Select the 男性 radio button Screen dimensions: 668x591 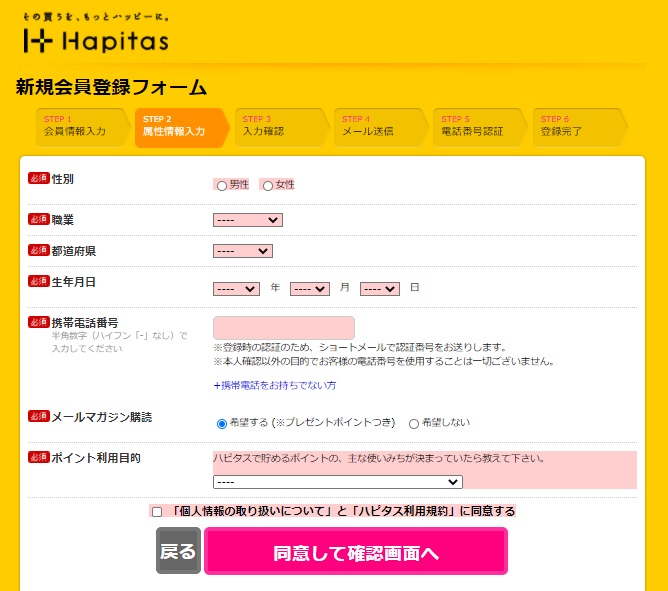pos(222,186)
